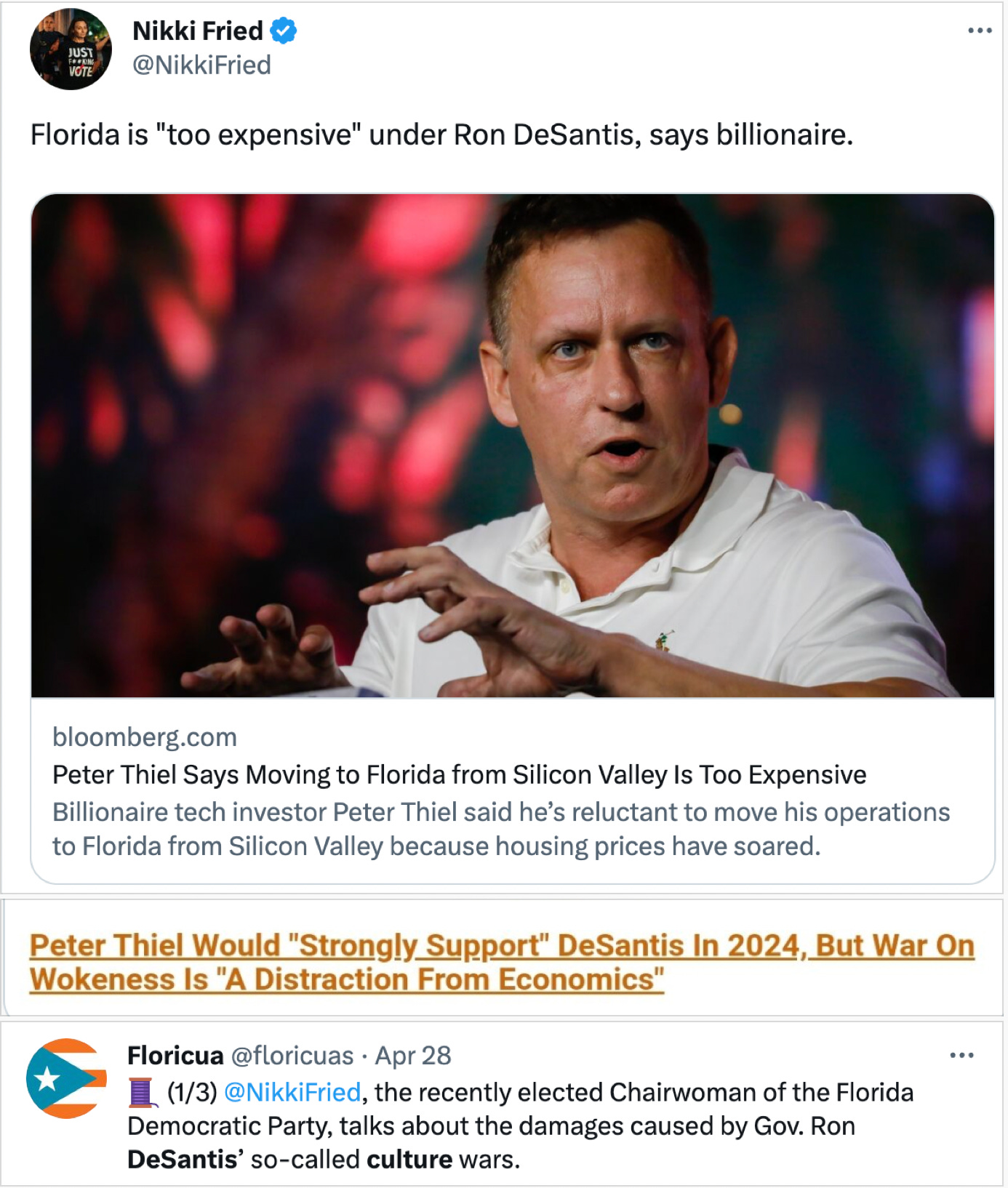Open the more options menu on Nikki Fried's tweet

point(979,31)
